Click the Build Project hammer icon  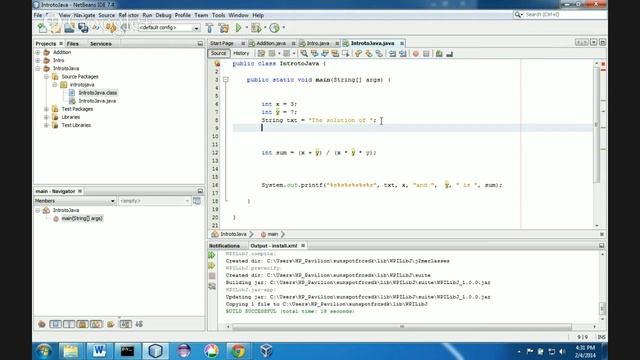pos(209,28)
